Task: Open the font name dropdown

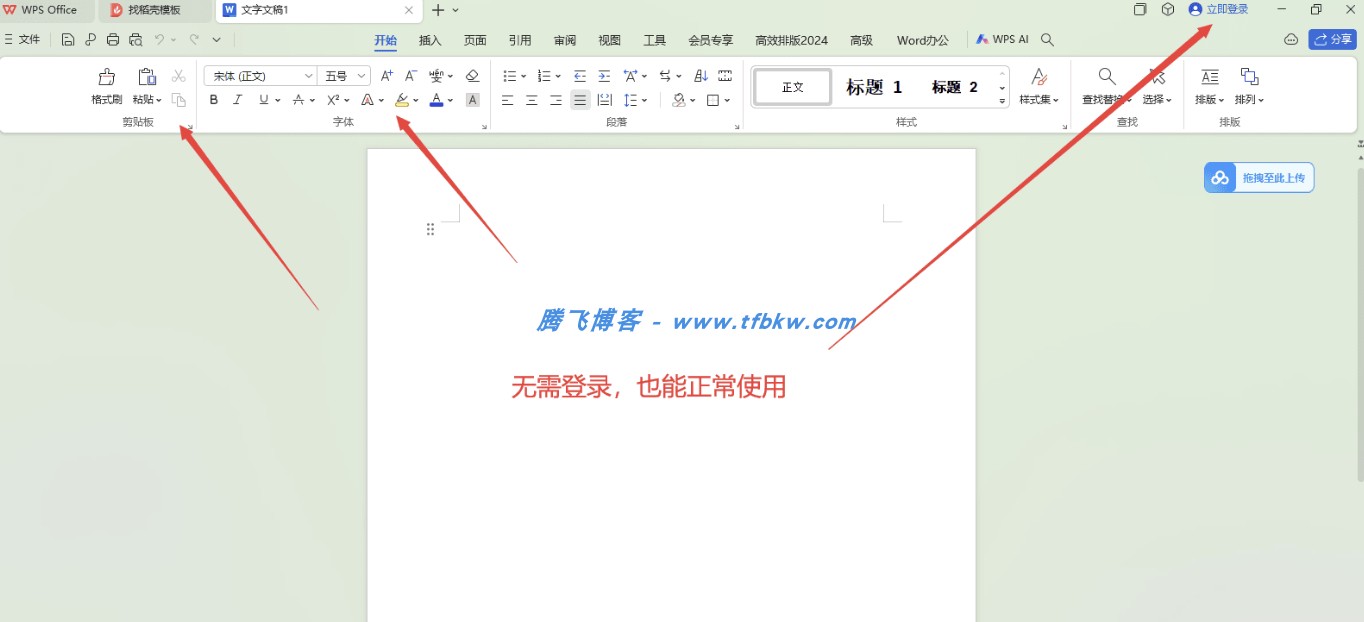Action: (308, 75)
